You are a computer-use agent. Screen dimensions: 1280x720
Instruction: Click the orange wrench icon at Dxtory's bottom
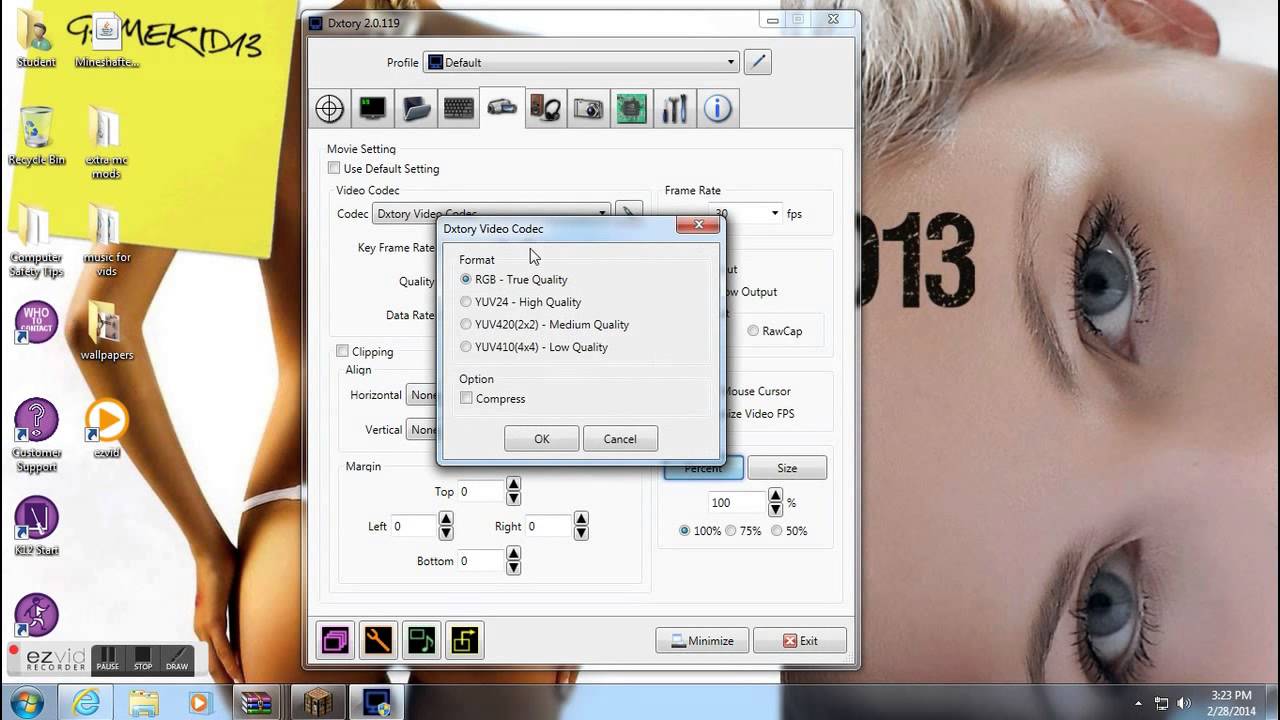click(378, 640)
